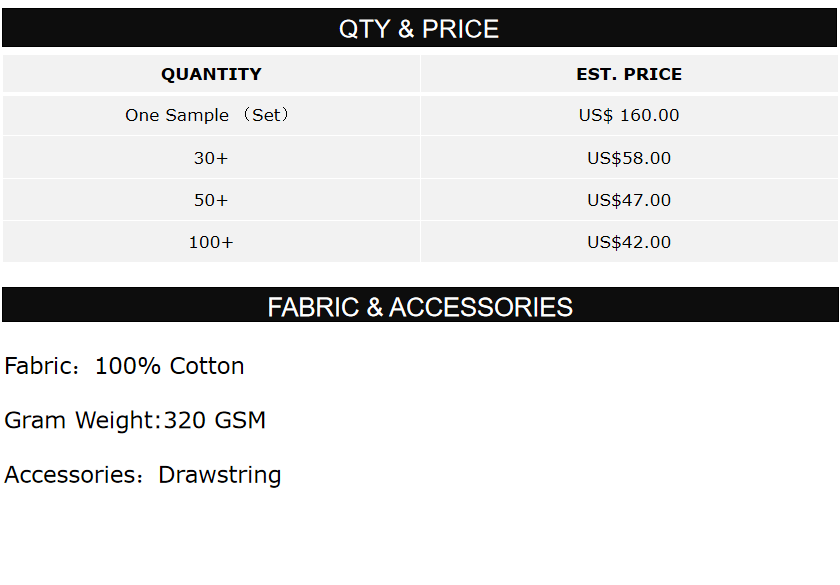Select the US$42.00 price cell
Image resolution: width=840 pixels, height=585 pixels.
pyautogui.click(x=629, y=242)
